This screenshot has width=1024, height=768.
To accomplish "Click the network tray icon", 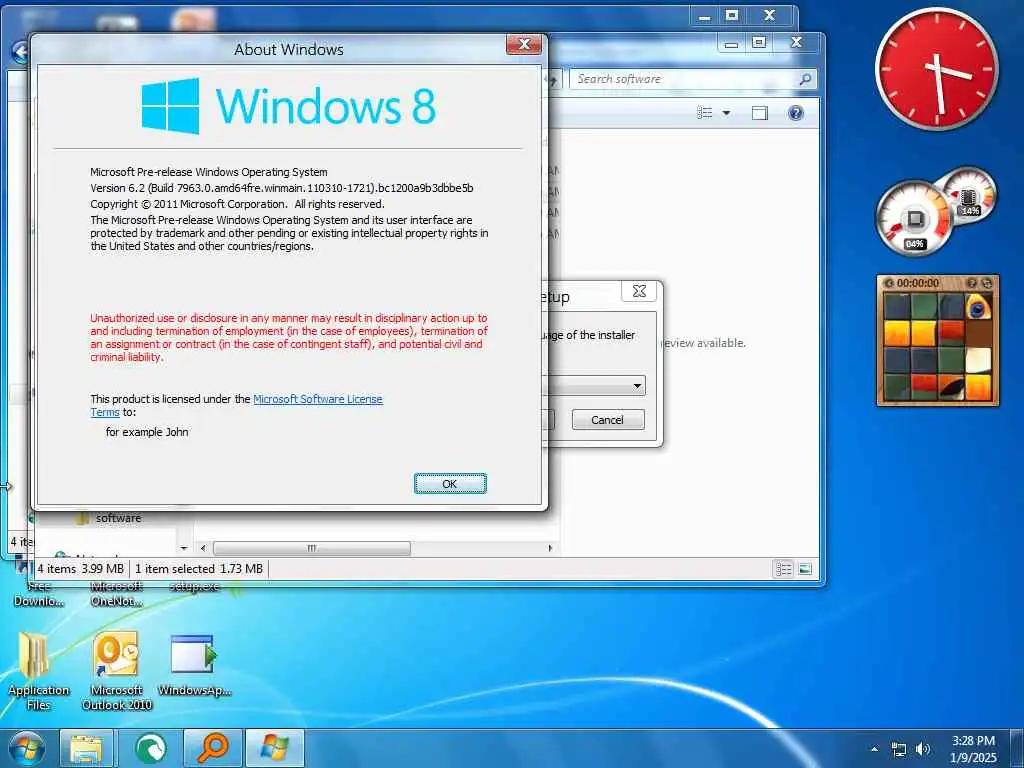I will coord(899,750).
